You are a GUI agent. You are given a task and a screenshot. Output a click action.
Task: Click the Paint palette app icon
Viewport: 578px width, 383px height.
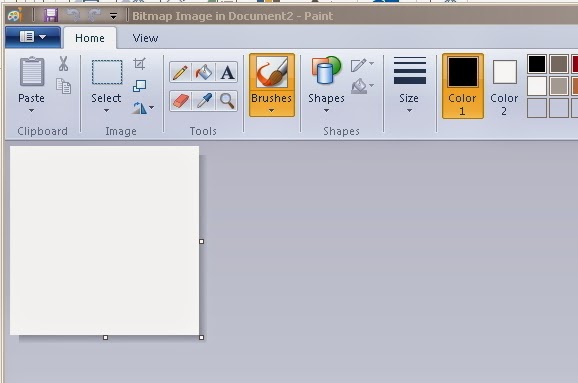click(x=15, y=15)
